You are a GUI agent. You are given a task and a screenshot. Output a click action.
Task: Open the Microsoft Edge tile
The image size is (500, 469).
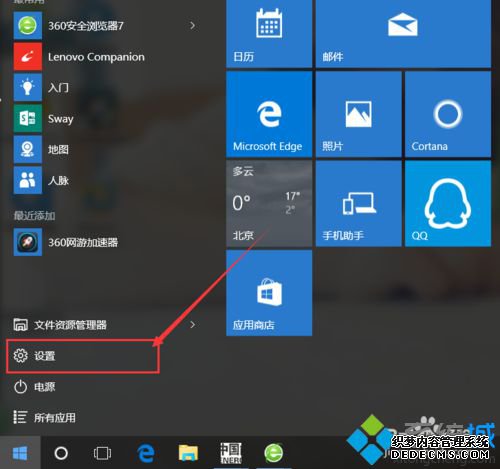(x=269, y=114)
